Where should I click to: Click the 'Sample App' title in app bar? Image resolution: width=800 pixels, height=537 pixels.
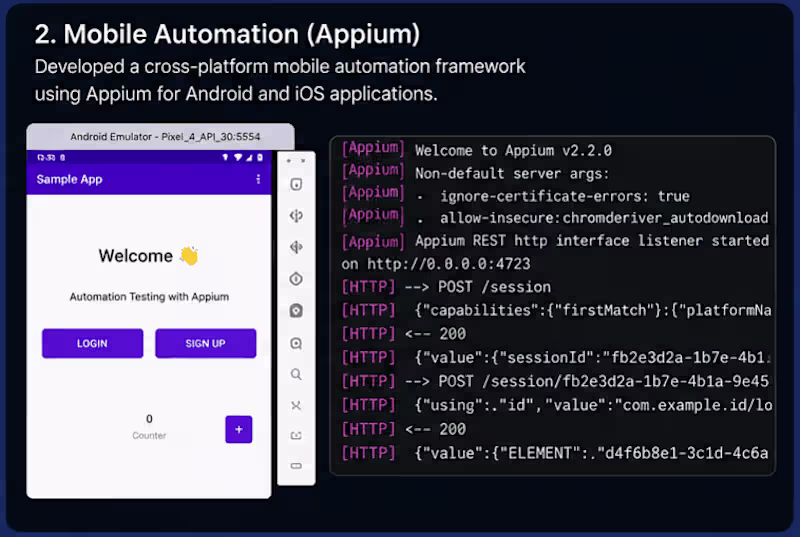coord(69,180)
